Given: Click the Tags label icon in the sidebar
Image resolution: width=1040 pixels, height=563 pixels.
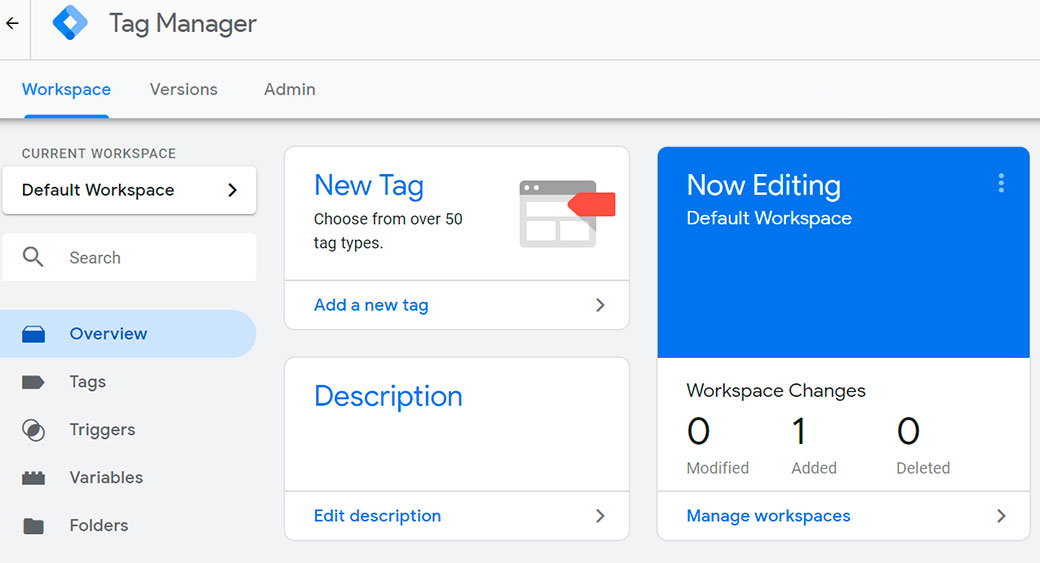Looking at the screenshot, I should click(34, 382).
